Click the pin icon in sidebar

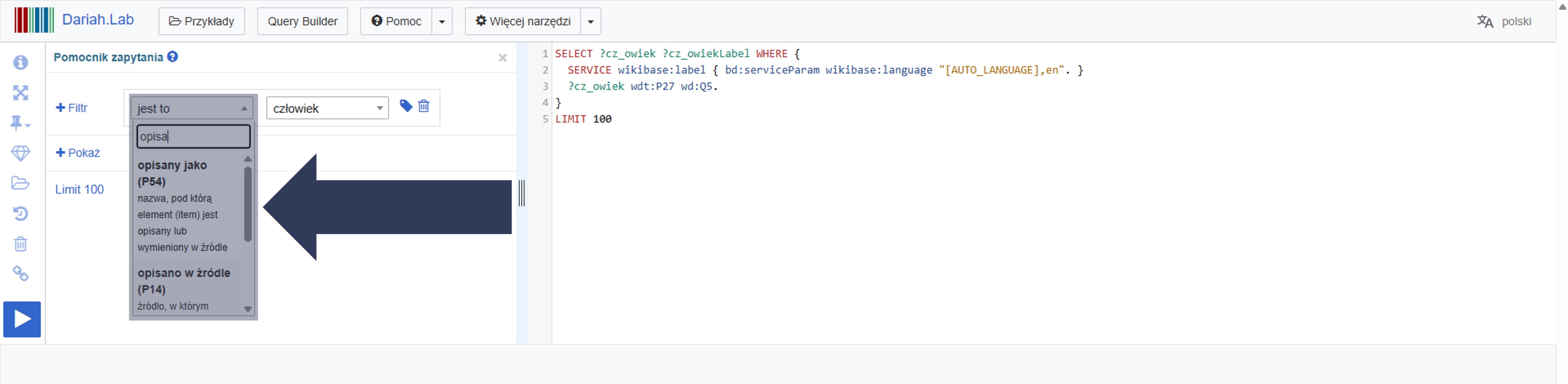pyautogui.click(x=18, y=123)
